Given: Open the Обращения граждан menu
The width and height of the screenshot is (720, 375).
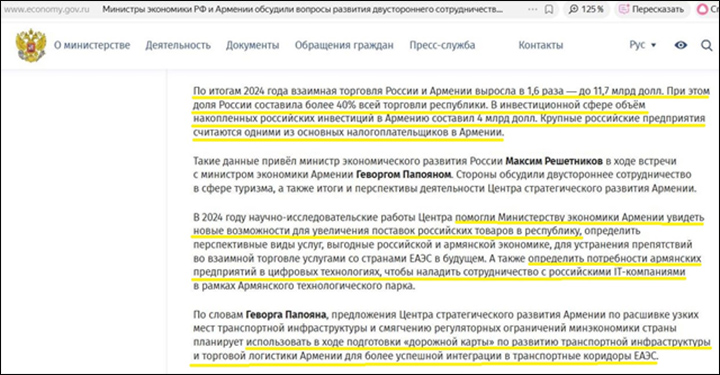Looking at the screenshot, I should tap(344, 45).
